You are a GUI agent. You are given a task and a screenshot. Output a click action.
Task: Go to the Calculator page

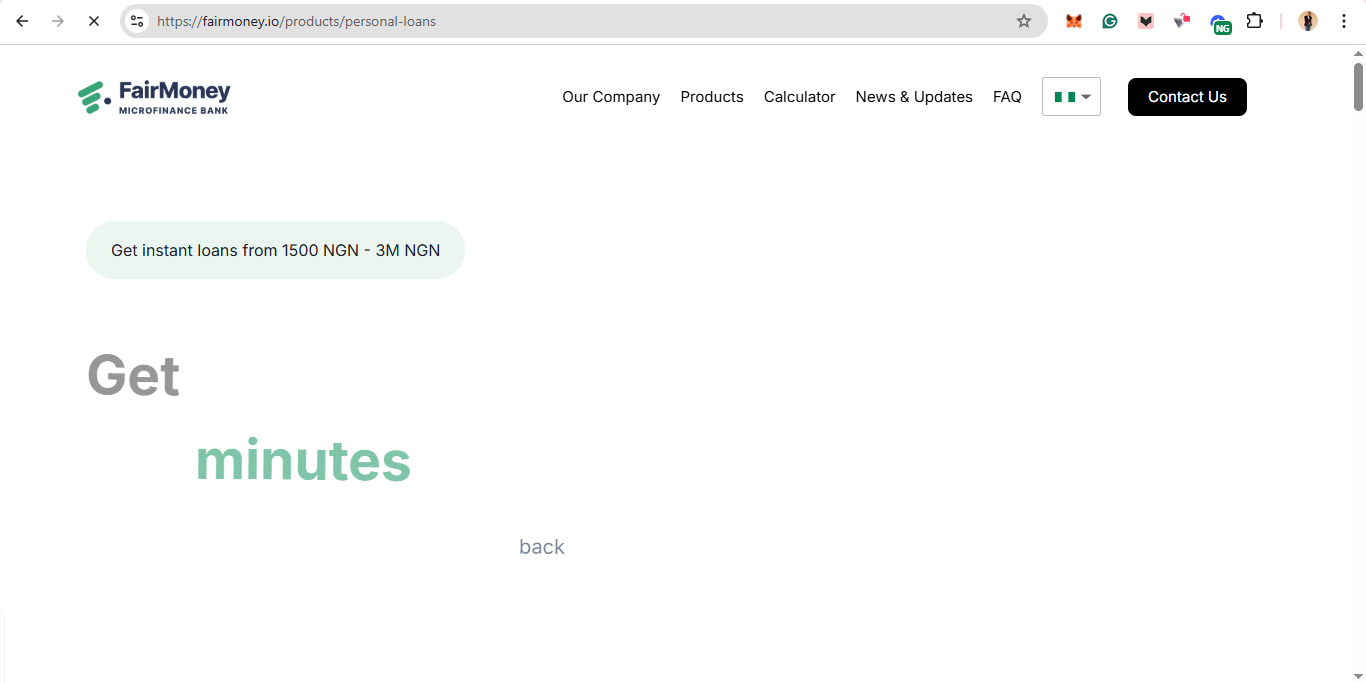pyautogui.click(x=799, y=97)
